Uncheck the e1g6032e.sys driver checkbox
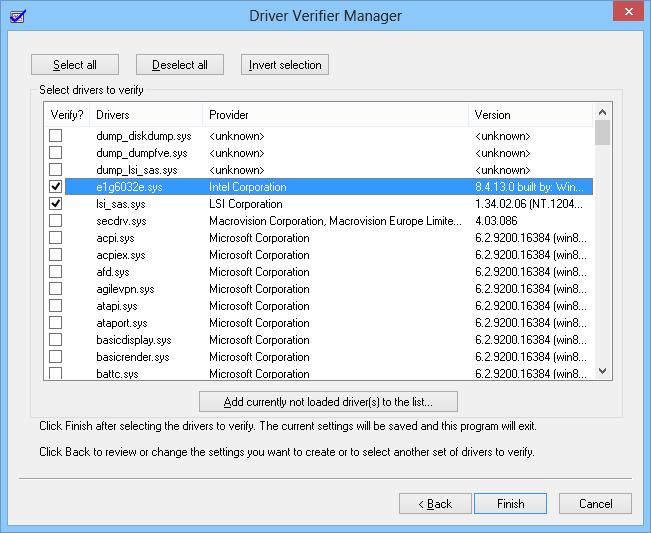Viewport: 651px width, 533px height. tap(56, 187)
